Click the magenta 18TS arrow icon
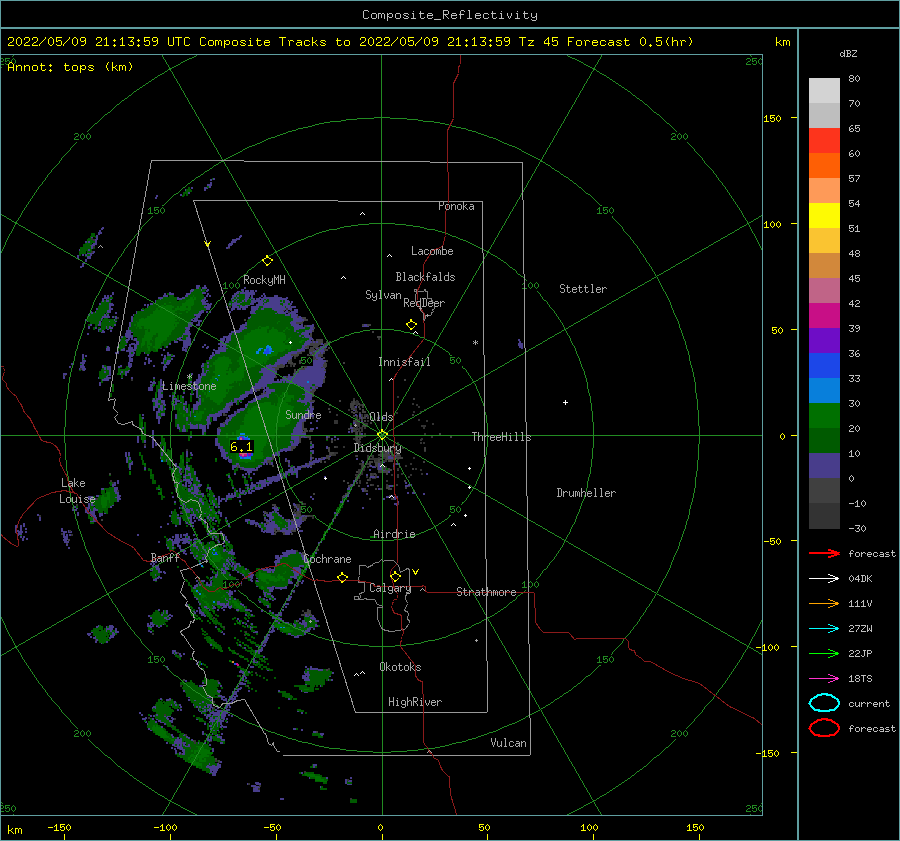The width and height of the screenshot is (900, 841). point(824,679)
